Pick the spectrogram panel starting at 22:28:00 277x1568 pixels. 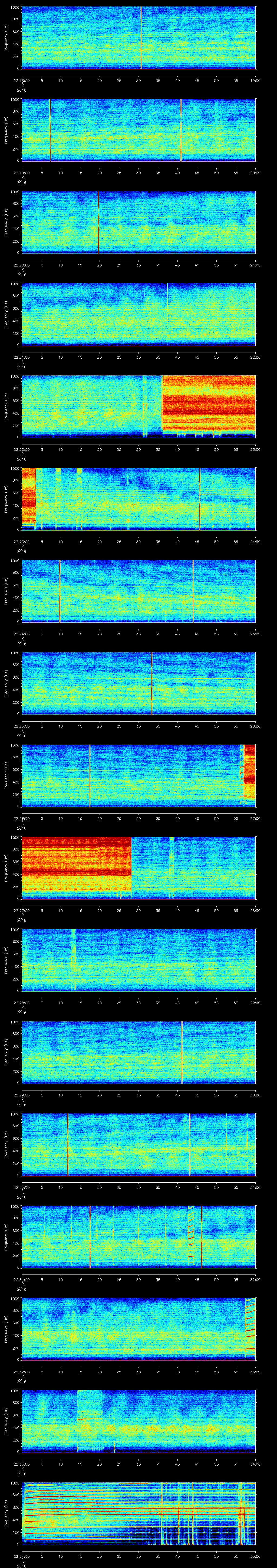(139, 960)
